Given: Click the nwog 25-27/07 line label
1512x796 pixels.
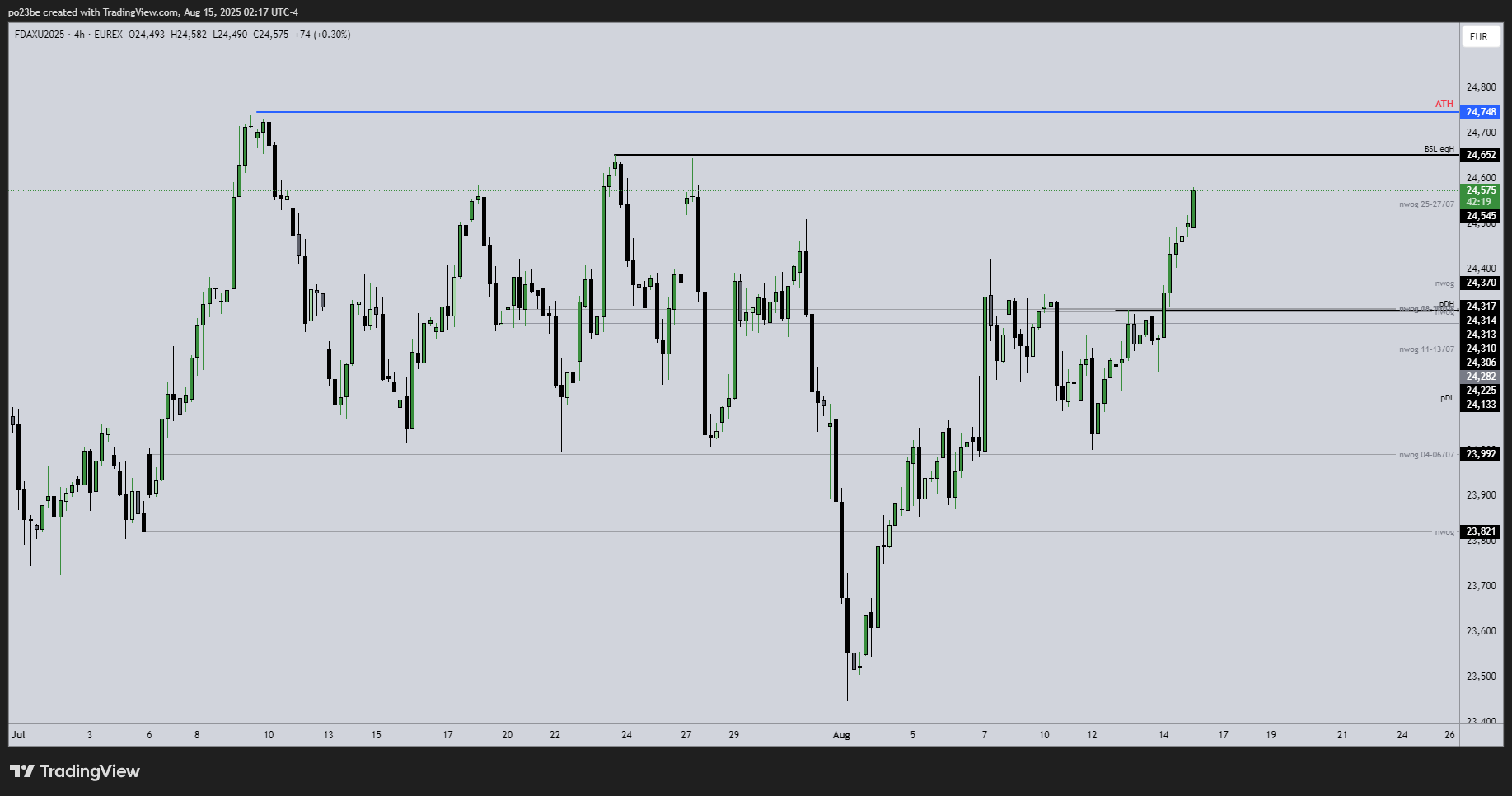Looking at the screenshot, I should pos(1426,204).
